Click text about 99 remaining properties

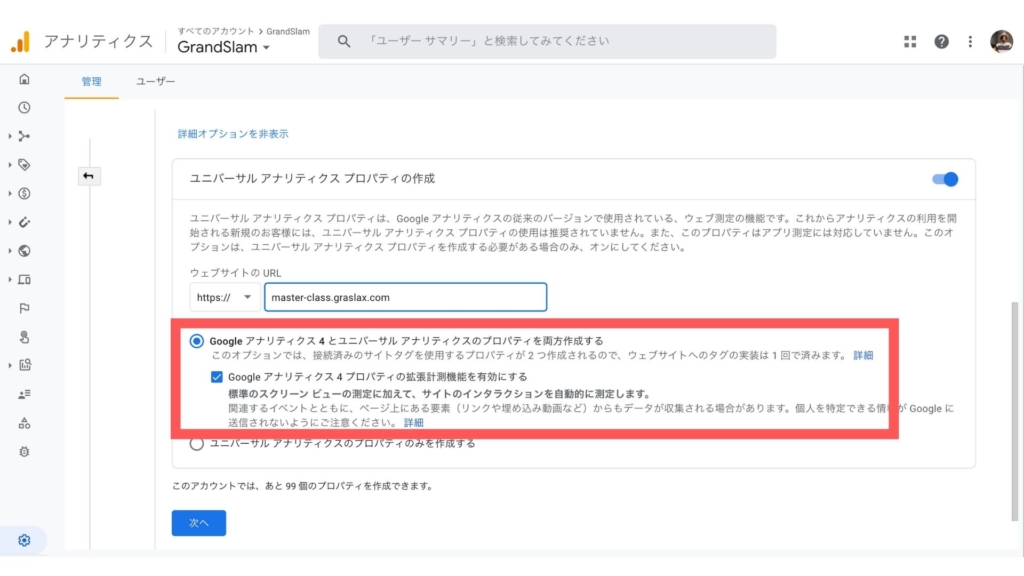(303, 486)
